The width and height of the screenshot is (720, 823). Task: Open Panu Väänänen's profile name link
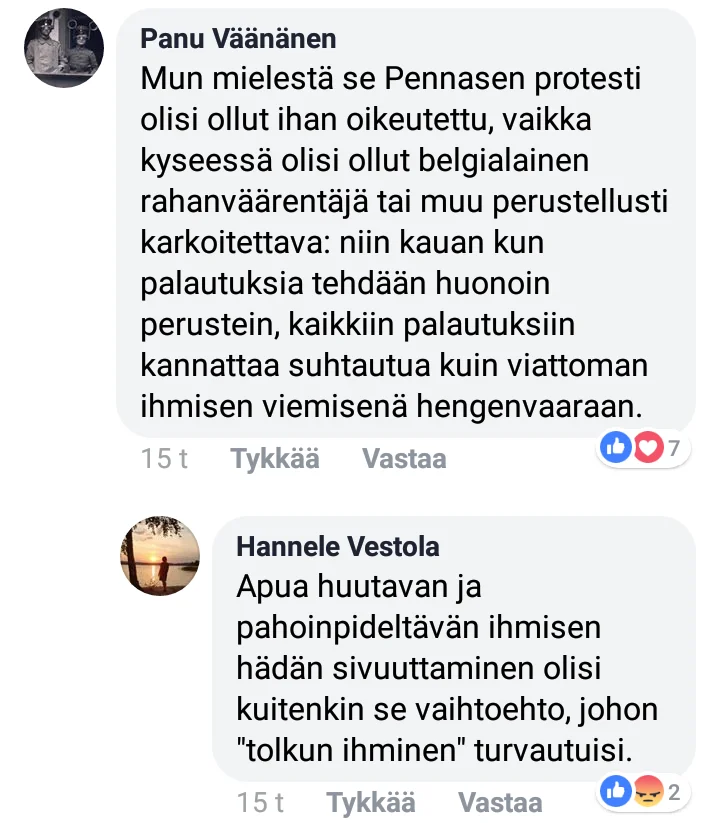point(238,39)
